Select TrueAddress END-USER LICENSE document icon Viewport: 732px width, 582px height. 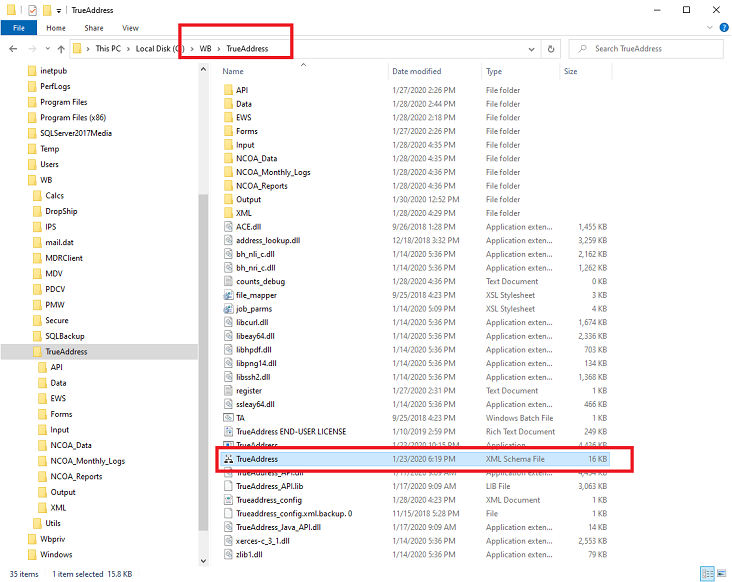(228, 431)
